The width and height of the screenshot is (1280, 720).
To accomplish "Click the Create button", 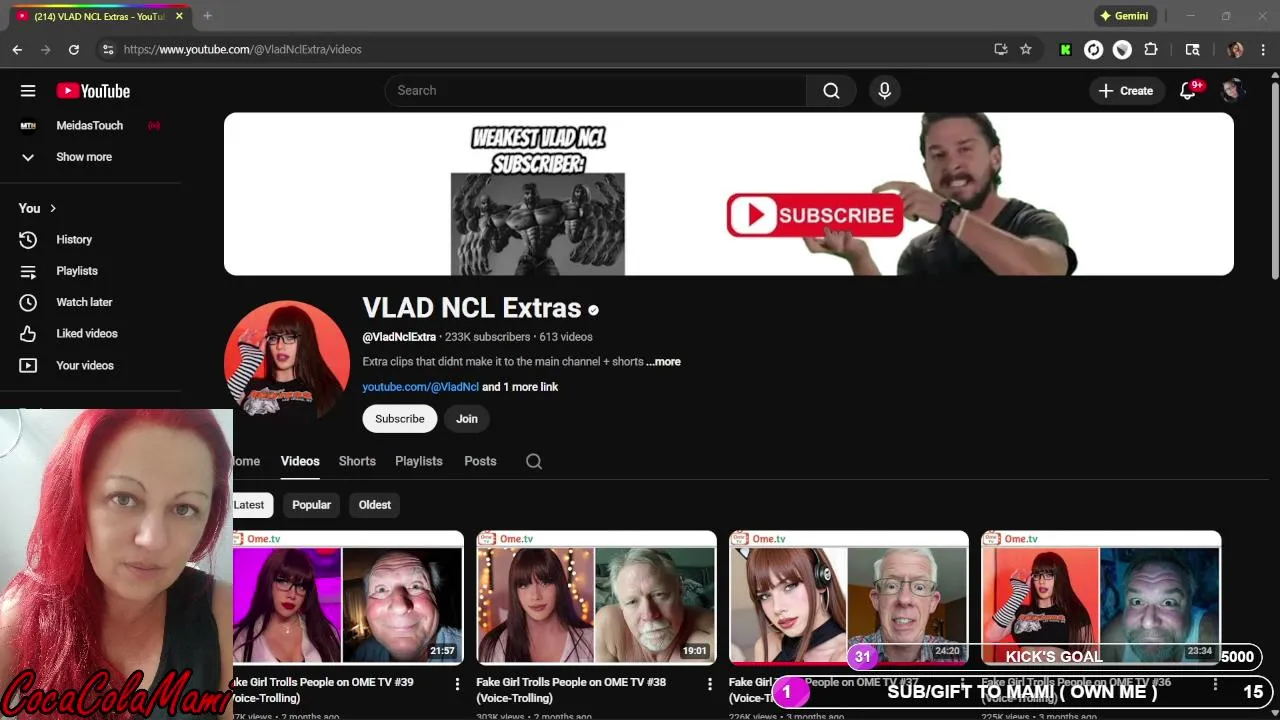I will tap(1126, 91).
